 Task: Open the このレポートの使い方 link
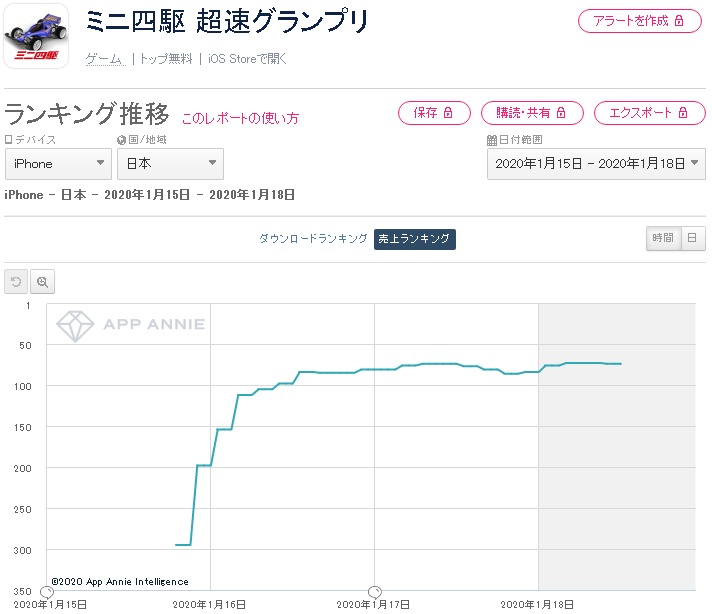click(x=240, y=118)
